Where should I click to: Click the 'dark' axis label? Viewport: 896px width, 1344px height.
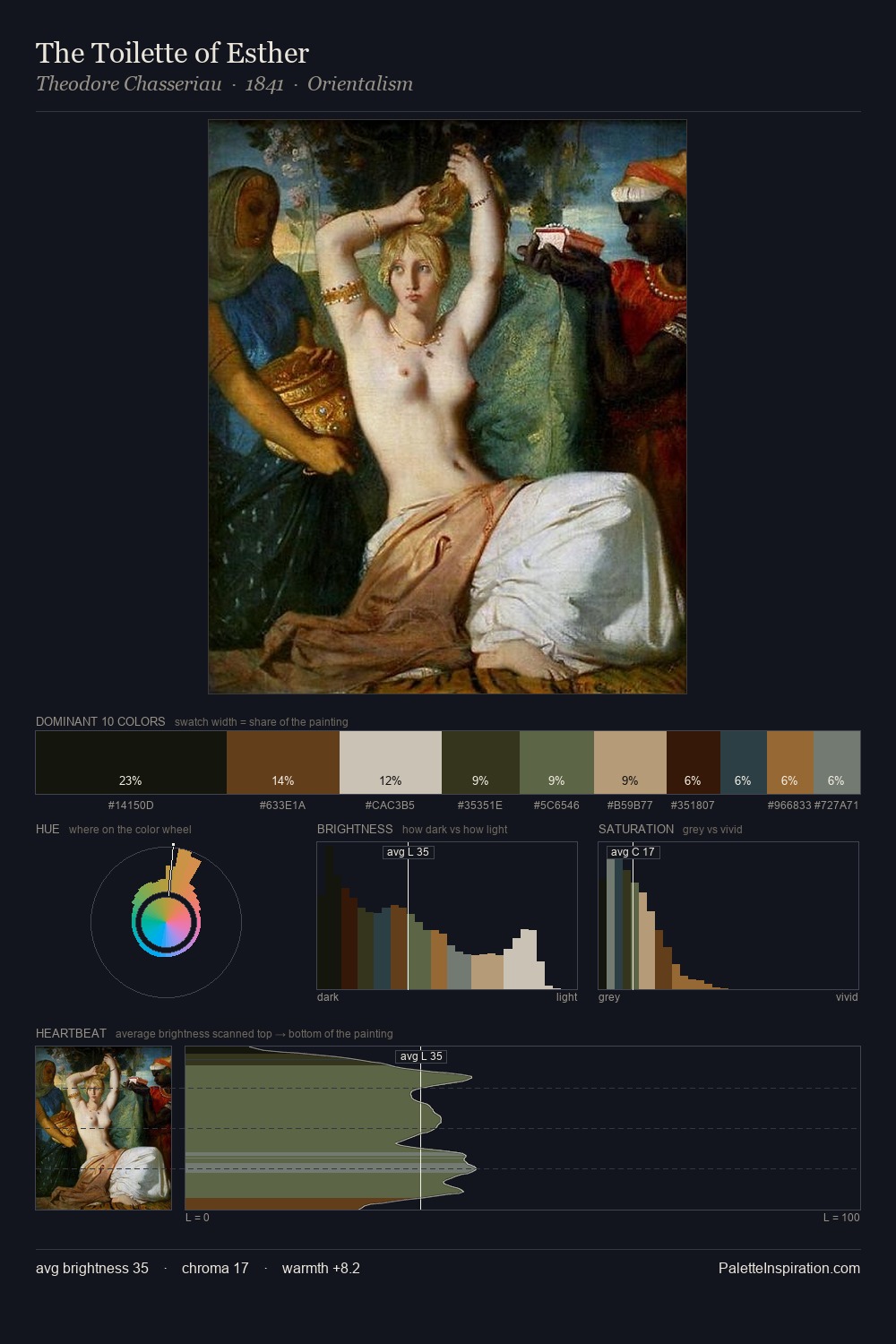pos(328,996)
